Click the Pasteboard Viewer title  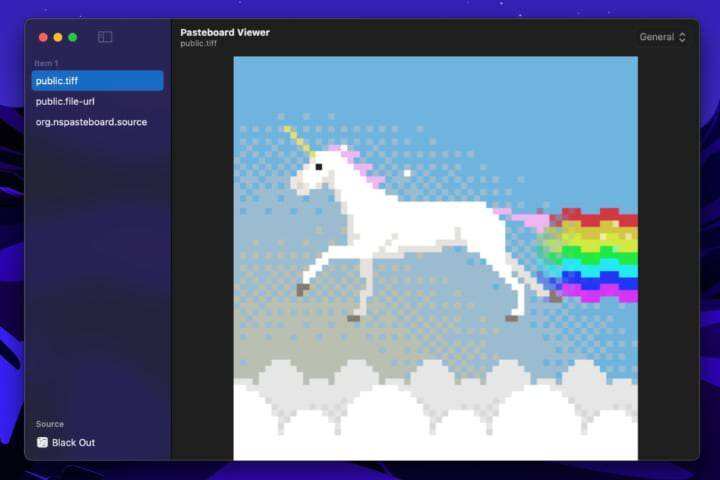[x=225, y=33]
